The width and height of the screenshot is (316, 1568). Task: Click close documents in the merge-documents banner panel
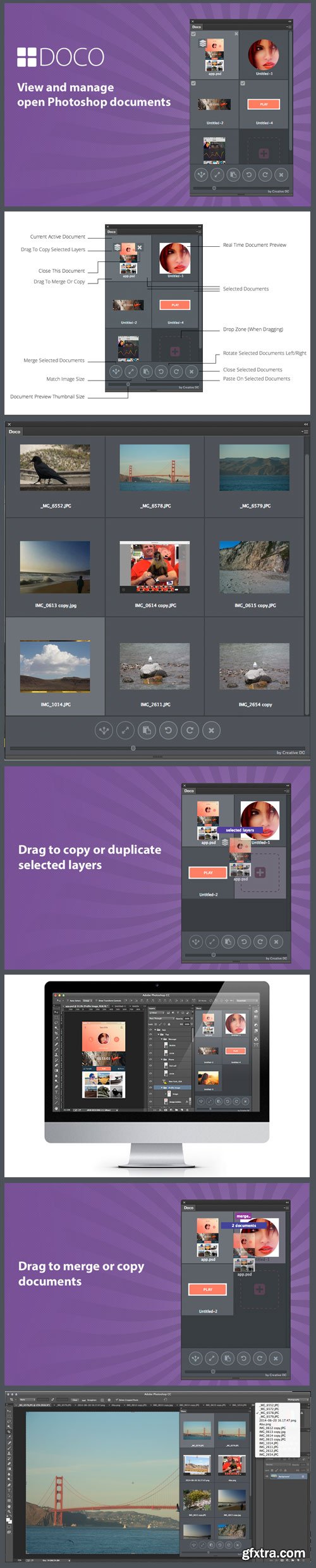(276, 1358)
